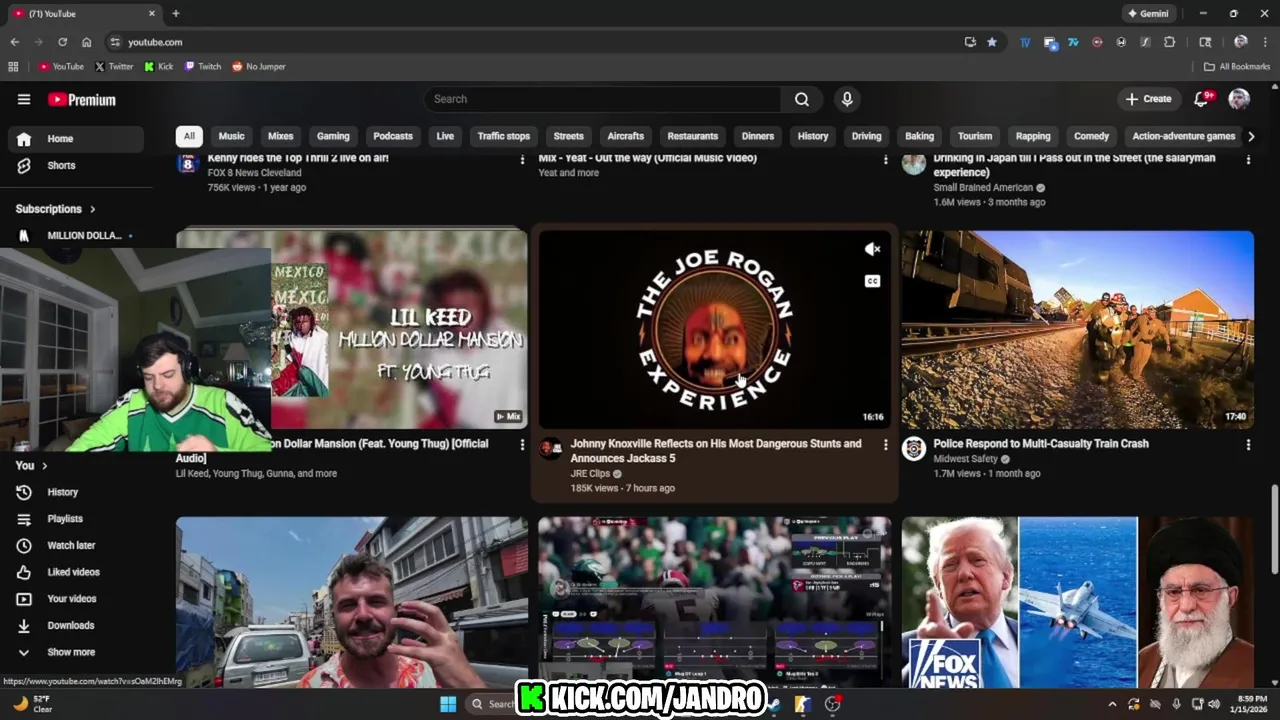Open the Kick bookmark
The image size is (1280, 720).
(158, 66)
